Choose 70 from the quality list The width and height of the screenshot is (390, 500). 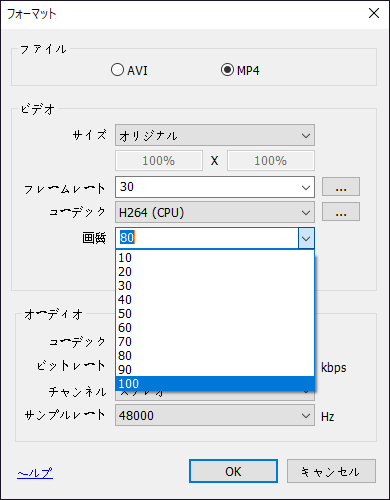point(215,342)
